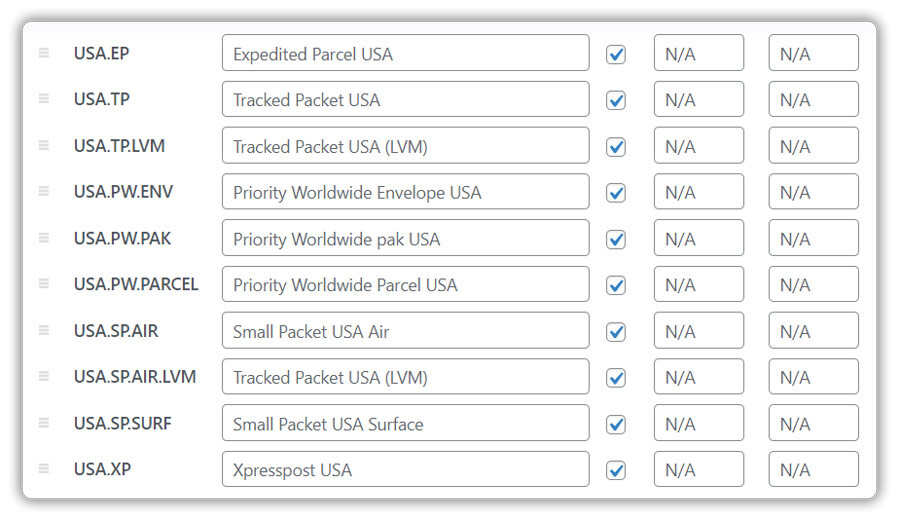Screen dimensions: 900x521
Task: Click the drag handle beside USA.TP
Action: click(x=44, y=99)
